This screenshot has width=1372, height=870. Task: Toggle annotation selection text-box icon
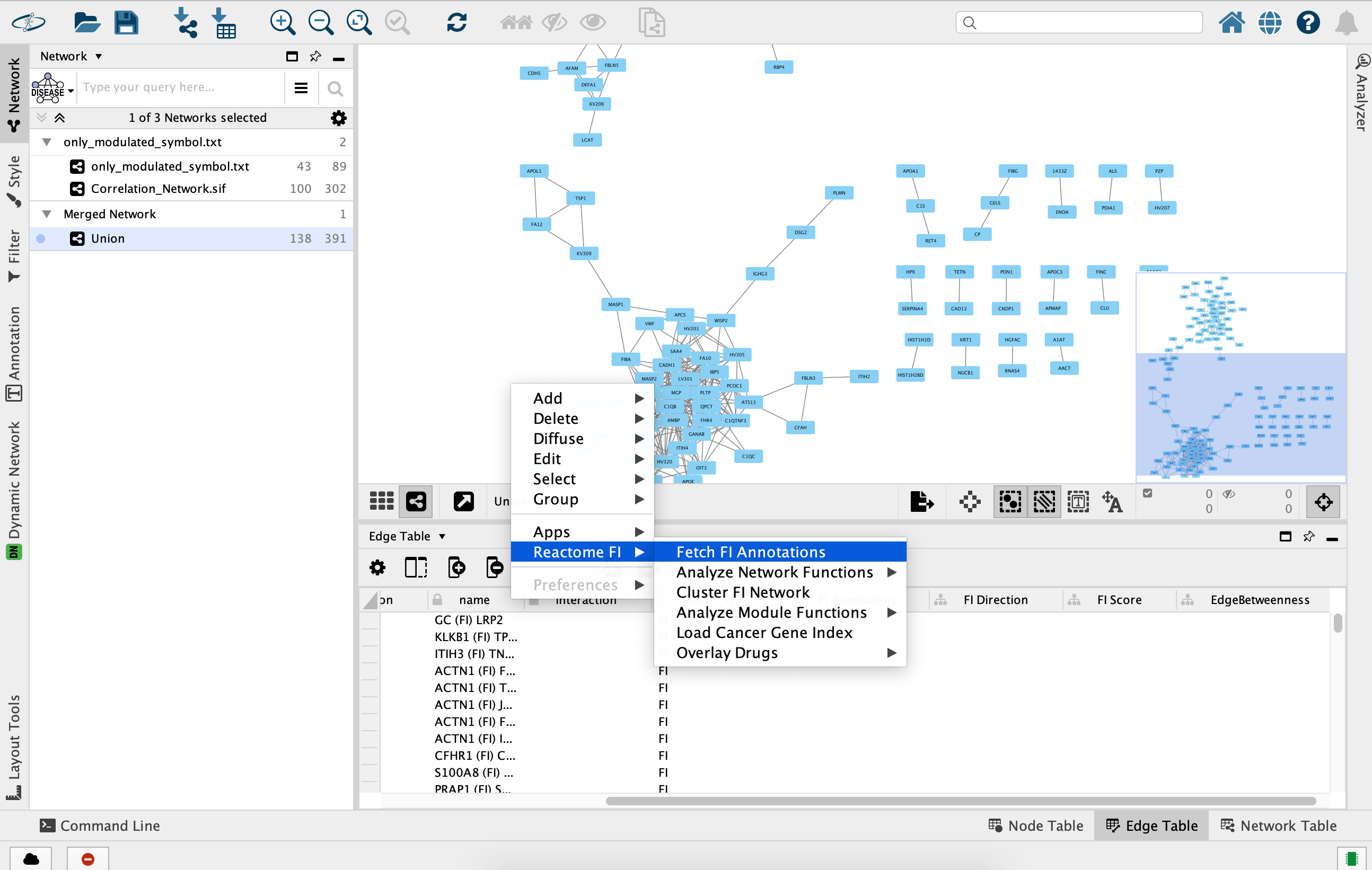coord(1078,502)
